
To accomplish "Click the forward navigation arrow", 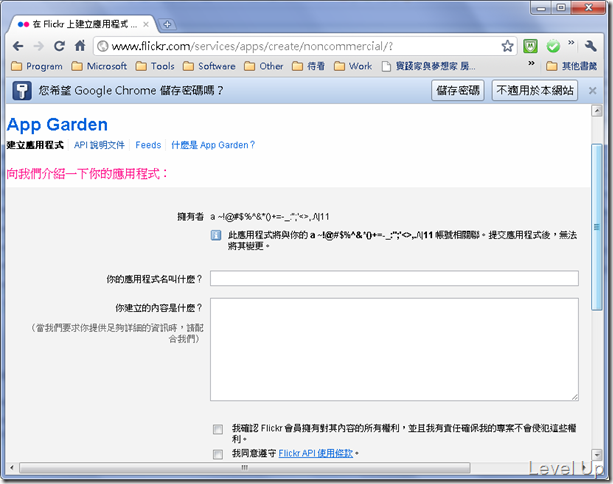I will pyautogui.click(x=39, y=46).
